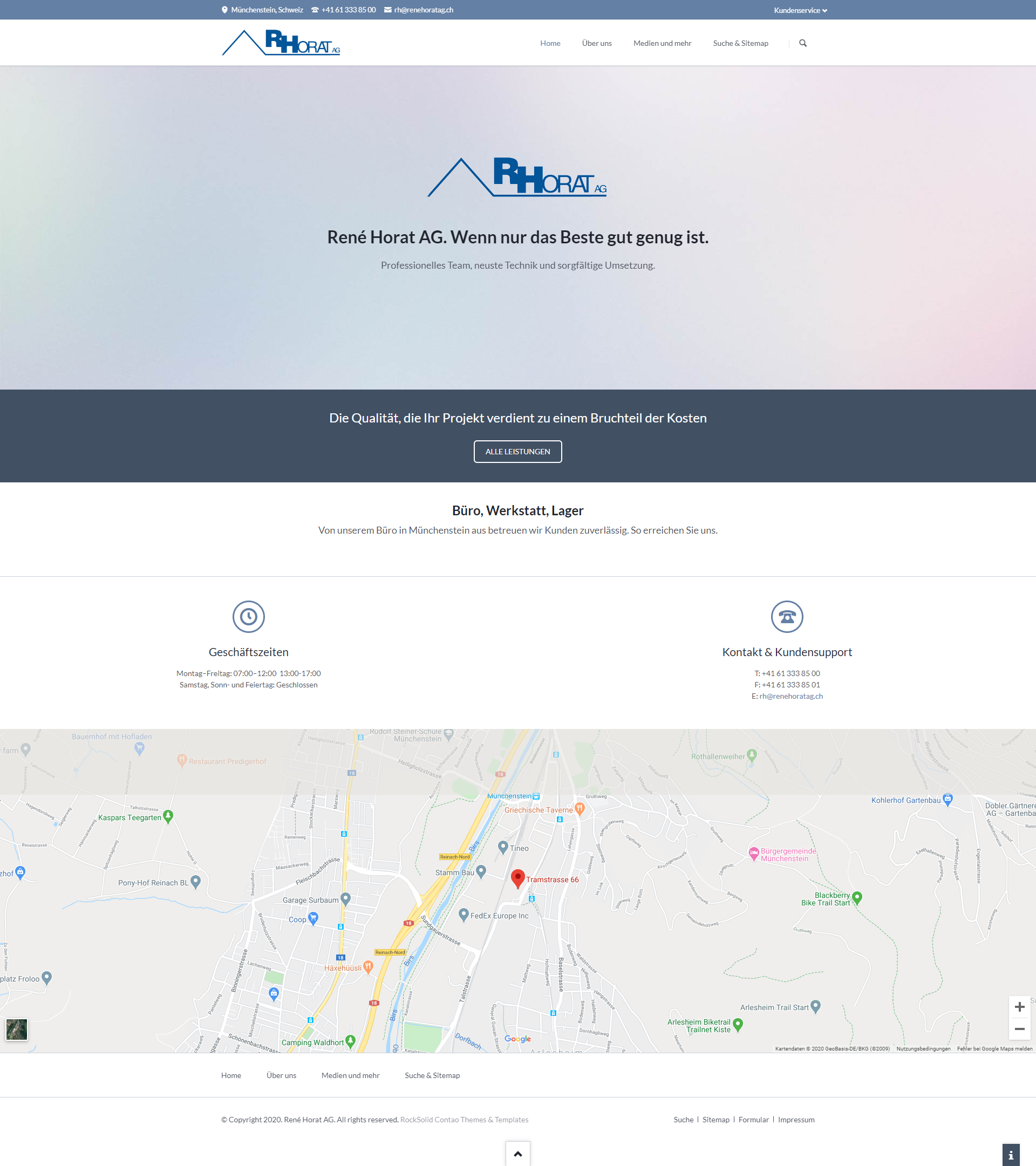Click the Coop shopping pin on map

click(312, 918)
